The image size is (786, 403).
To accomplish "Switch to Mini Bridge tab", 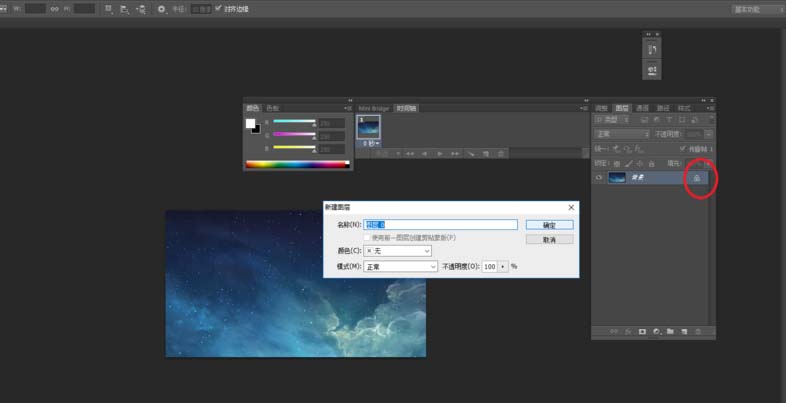I will coord(374,108).
